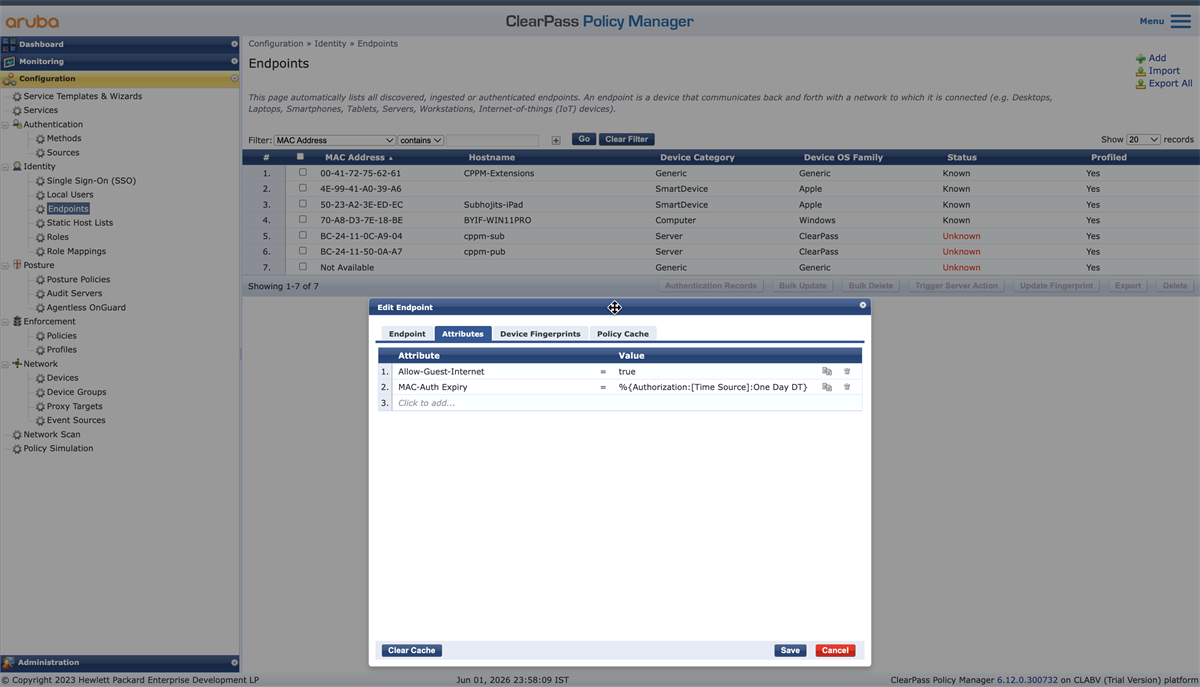
Task: Click the Cancel button
Action: coord(835,650)
